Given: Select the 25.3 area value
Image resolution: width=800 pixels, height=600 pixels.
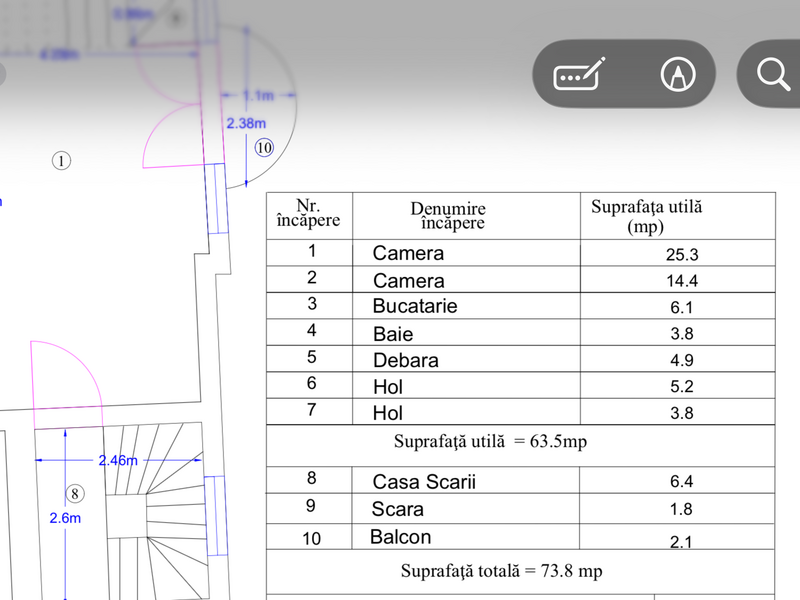Looking at the screenshot, I should [682, 255].
